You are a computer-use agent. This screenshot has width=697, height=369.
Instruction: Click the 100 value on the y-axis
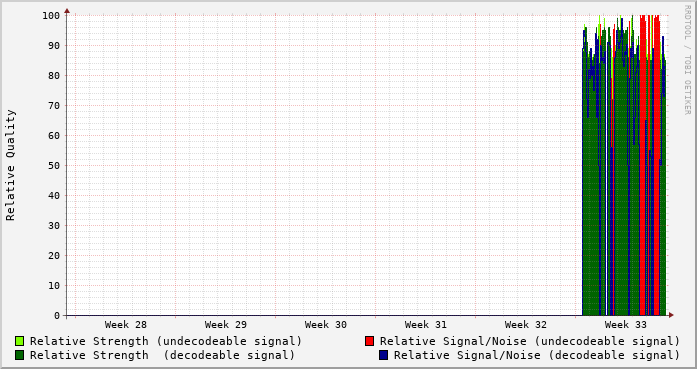click(51, 16)
